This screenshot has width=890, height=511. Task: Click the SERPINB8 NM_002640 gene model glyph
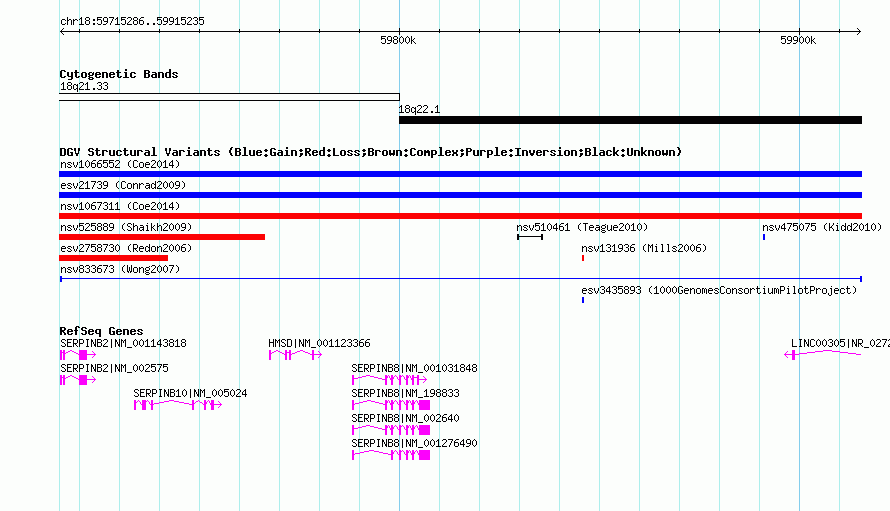point(391,430)
